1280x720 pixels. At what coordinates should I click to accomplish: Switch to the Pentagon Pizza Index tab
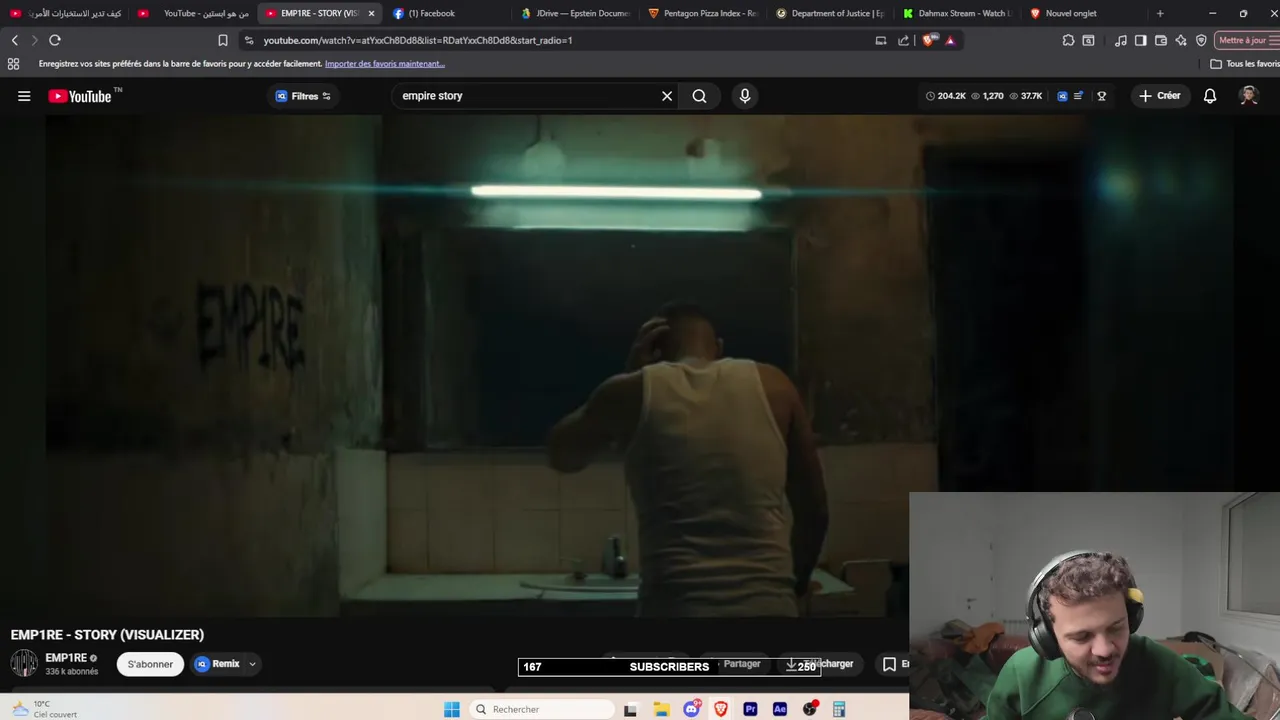(705, 13)
